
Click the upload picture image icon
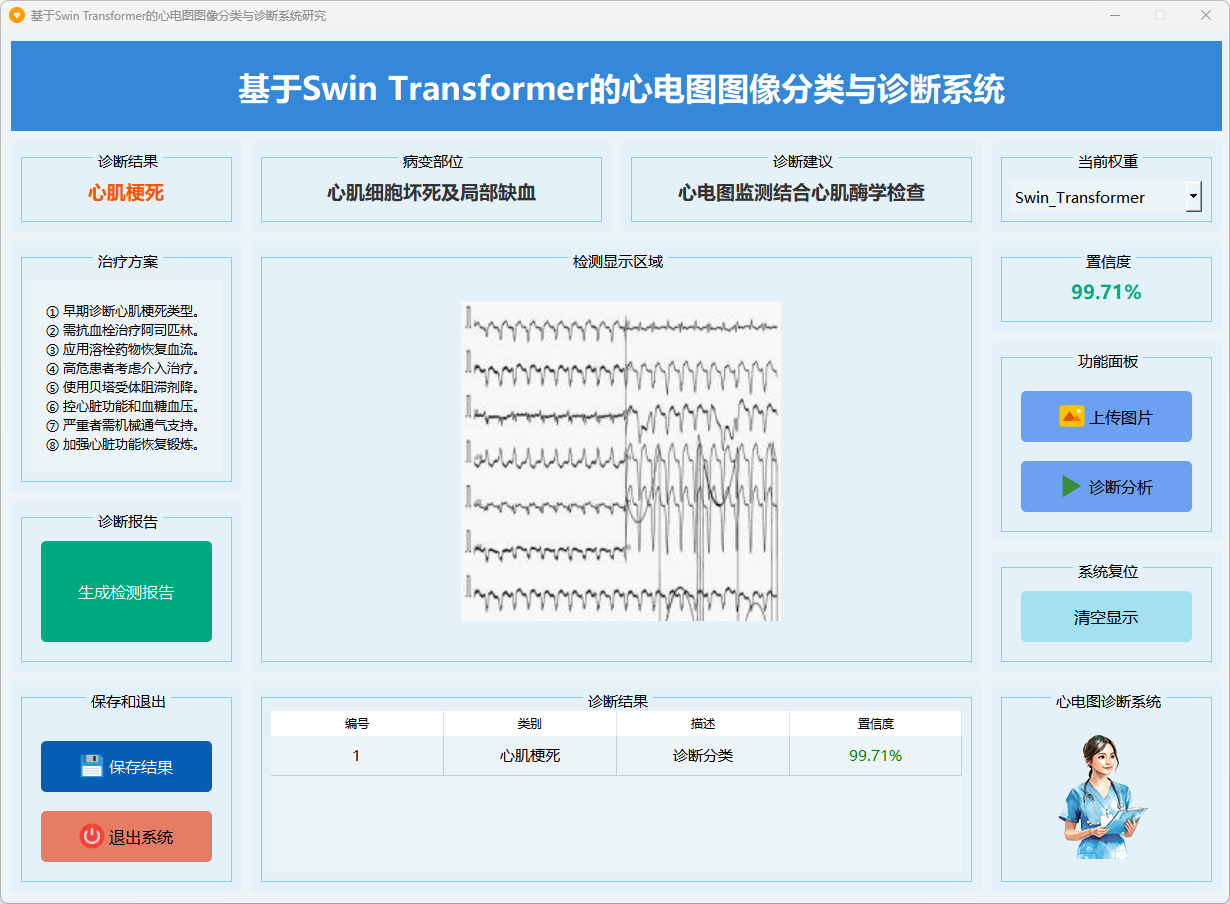tap(1071, 416)
